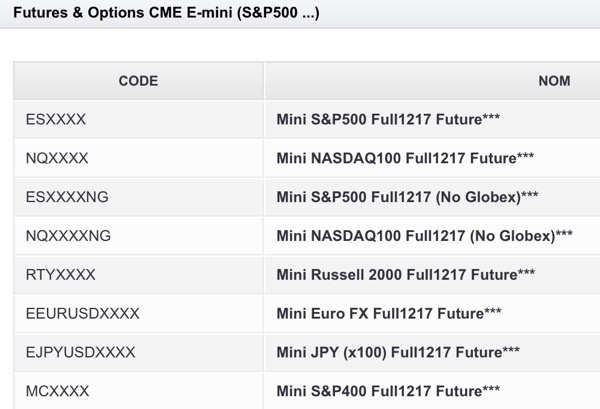Click Mini S&P500 Full1217 Future name
The width and height of the screenshot is (600, 409).
[x=388, y=119]
